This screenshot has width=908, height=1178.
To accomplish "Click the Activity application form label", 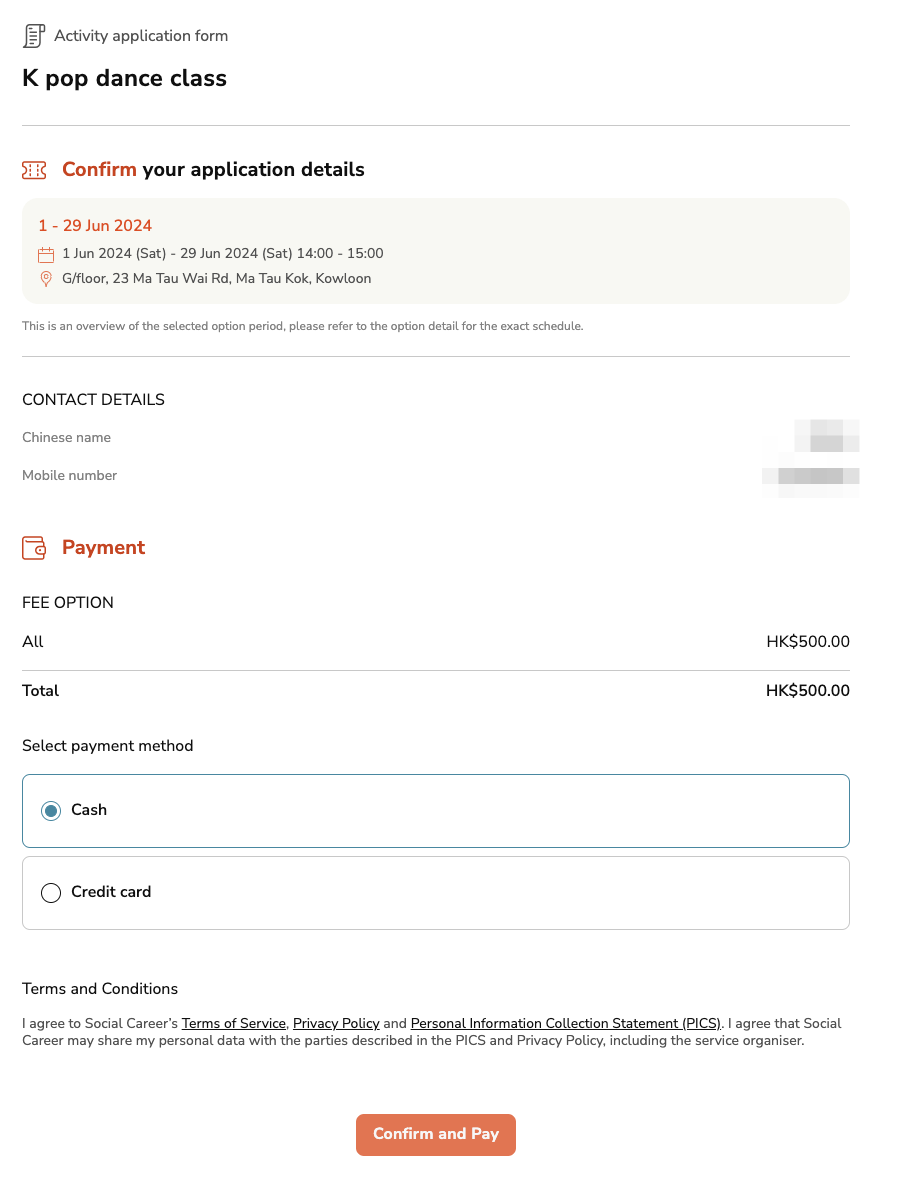I will pos(141,36).
